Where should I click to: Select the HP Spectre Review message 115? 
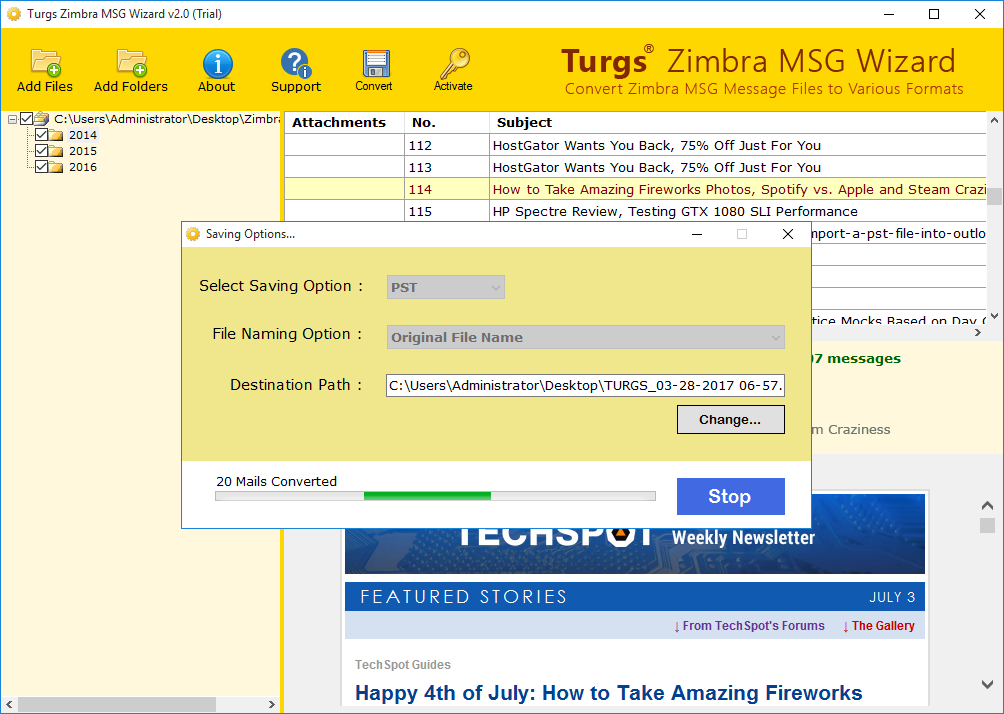635,211
